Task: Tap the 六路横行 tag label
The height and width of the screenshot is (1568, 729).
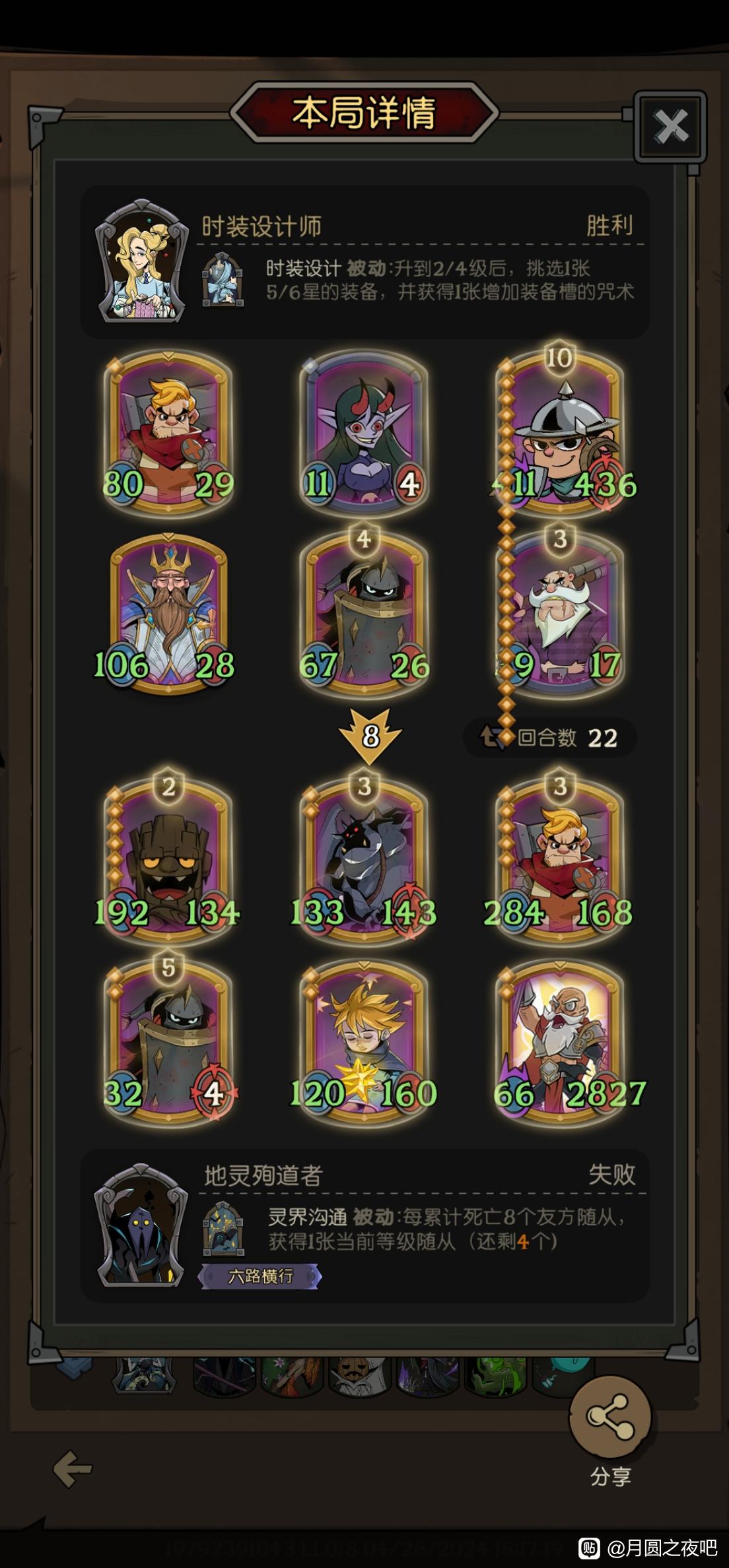Action: [260, 1276]
